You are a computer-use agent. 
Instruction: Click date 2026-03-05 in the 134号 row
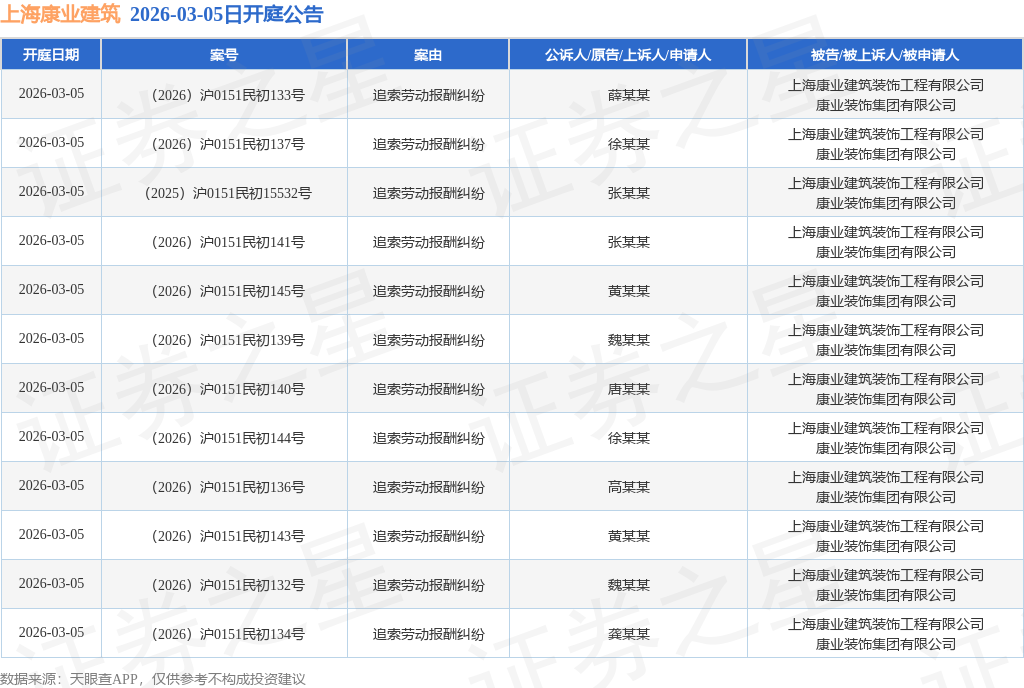tap(51, 632)
